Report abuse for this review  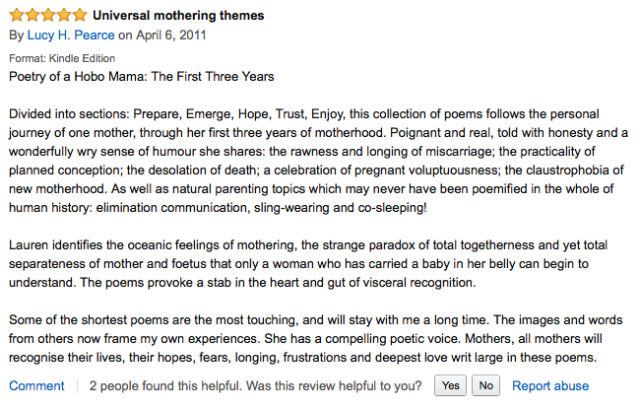point(550,386)
